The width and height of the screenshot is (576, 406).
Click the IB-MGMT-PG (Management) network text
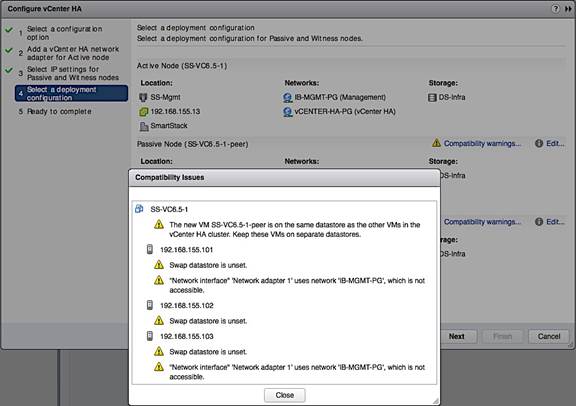coord(340,97)
